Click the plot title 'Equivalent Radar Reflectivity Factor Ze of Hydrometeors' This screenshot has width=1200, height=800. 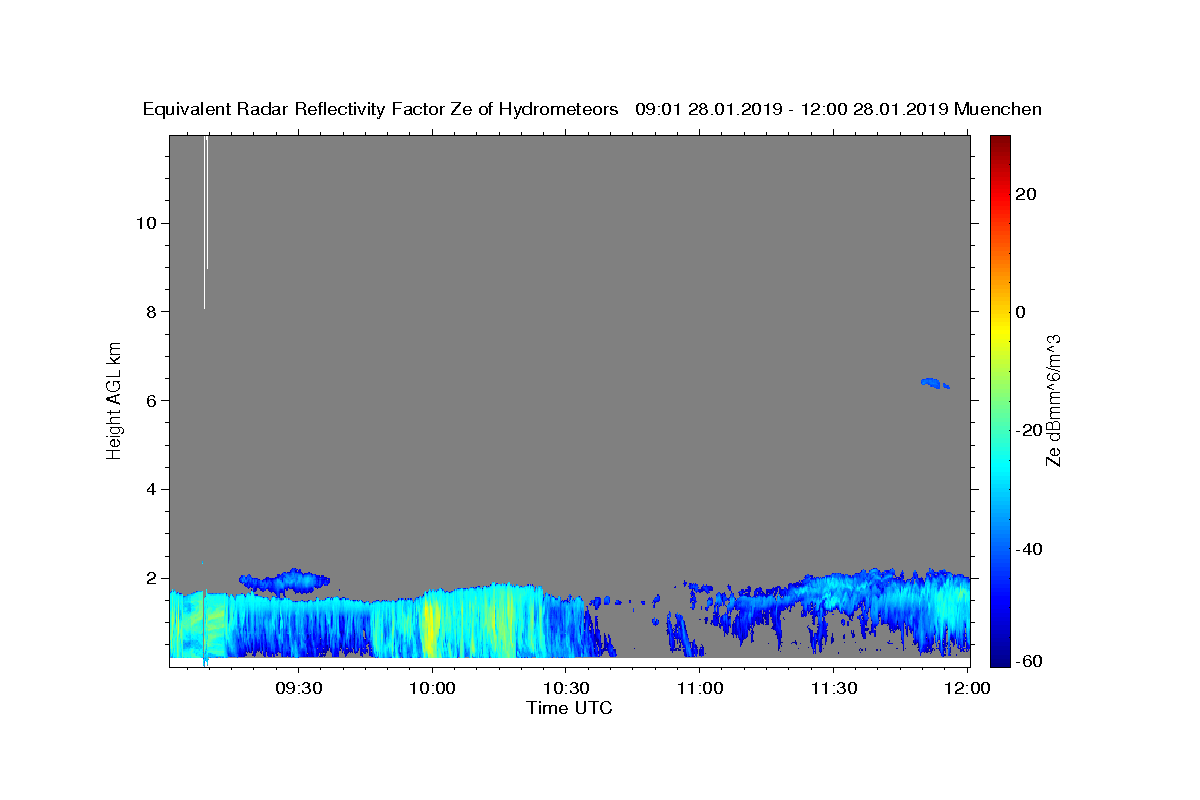click(x=380, y=110)
